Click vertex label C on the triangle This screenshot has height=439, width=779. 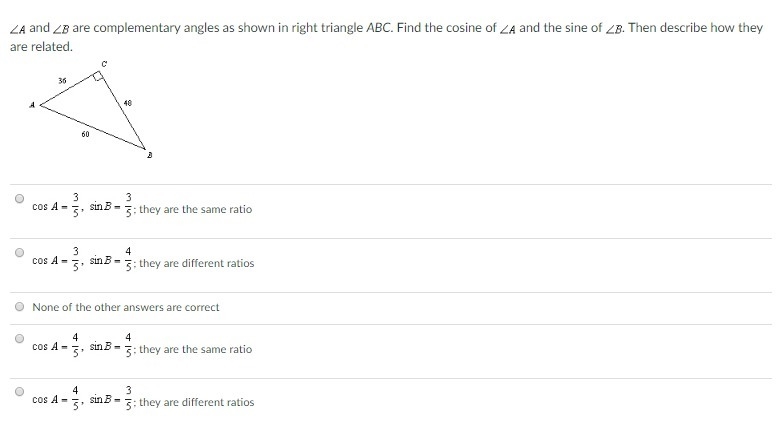104,64
